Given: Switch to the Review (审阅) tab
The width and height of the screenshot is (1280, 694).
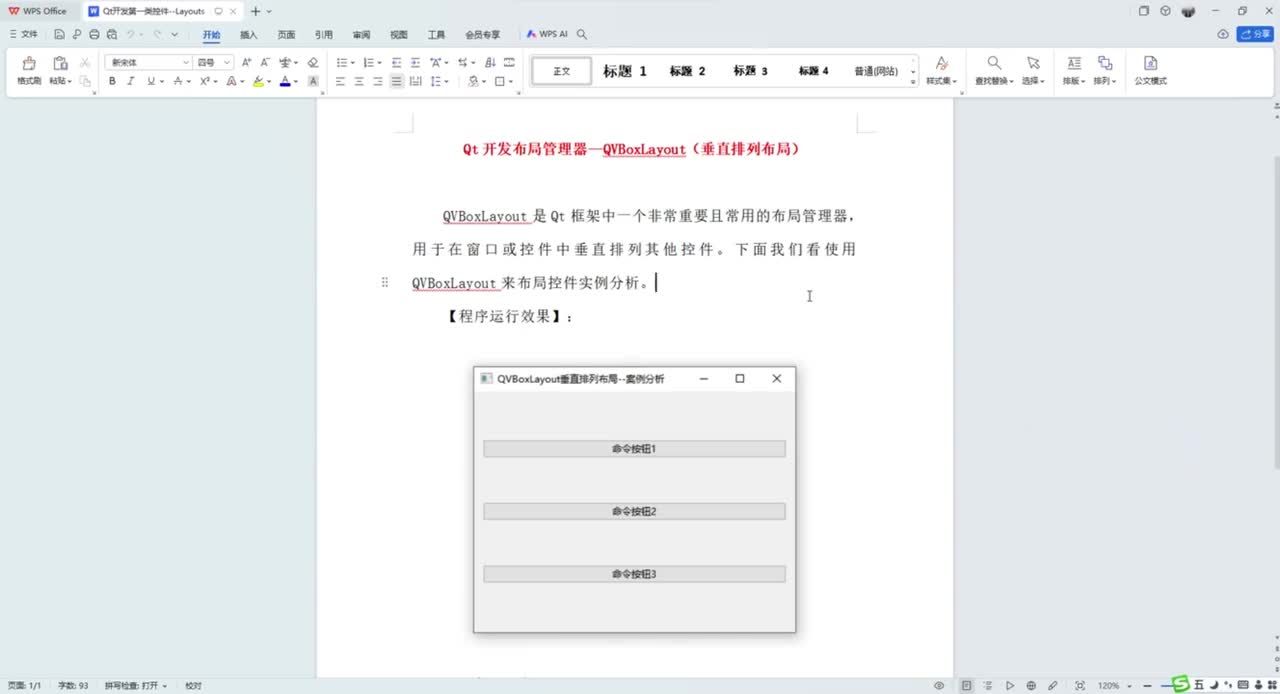Looking at the screenshot, I should (361, 34).
